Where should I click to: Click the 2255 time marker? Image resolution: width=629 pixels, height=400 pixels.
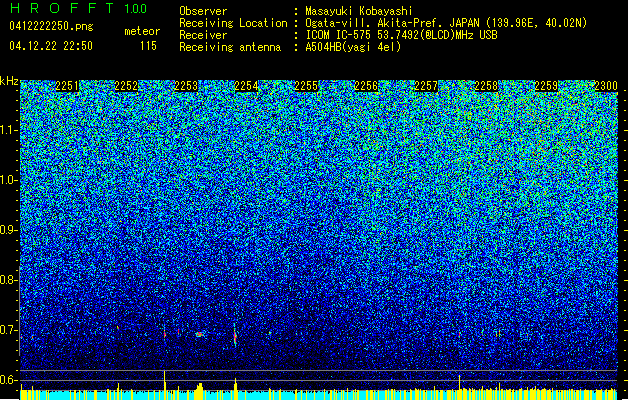(306, 86)
